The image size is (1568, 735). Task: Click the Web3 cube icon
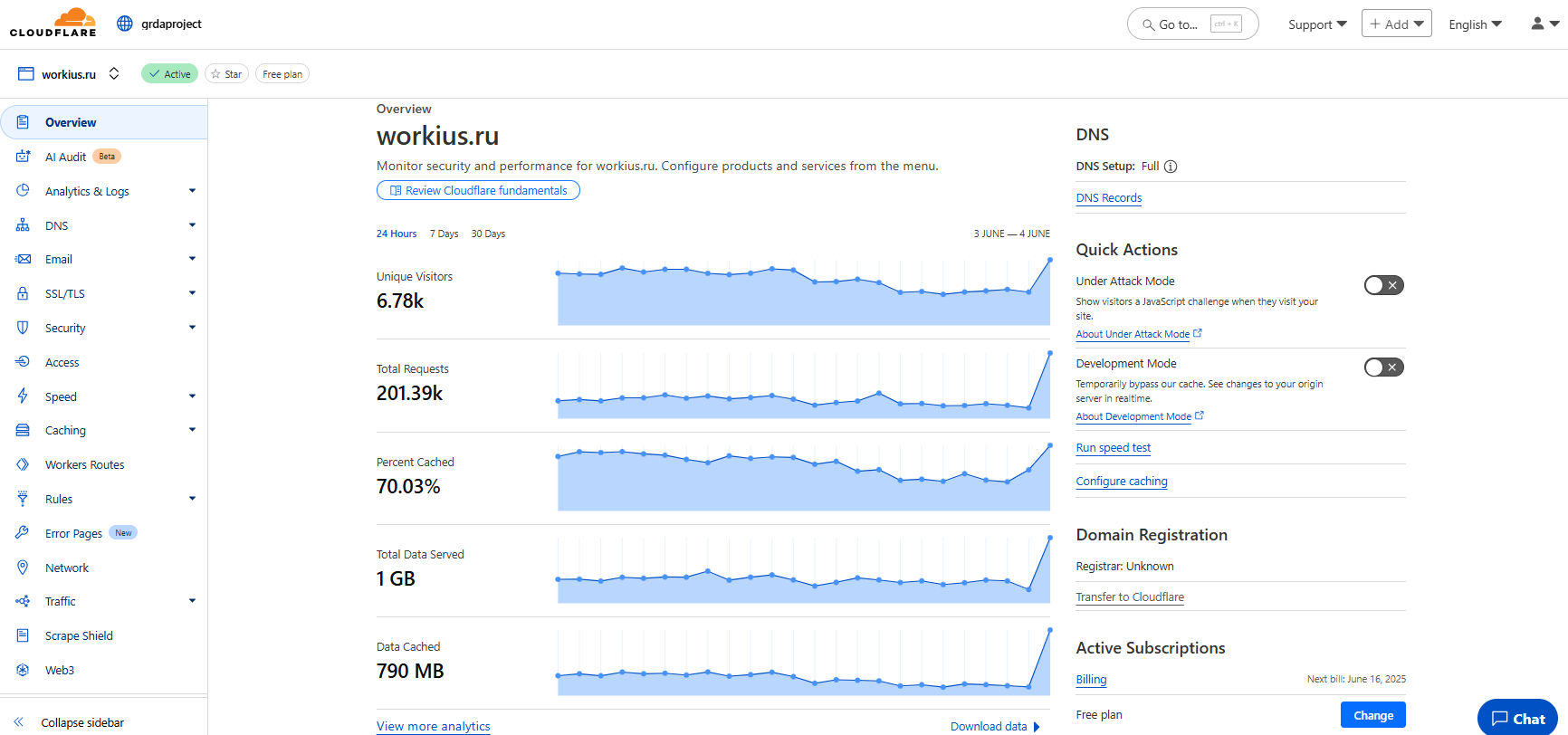click(23, 670)
